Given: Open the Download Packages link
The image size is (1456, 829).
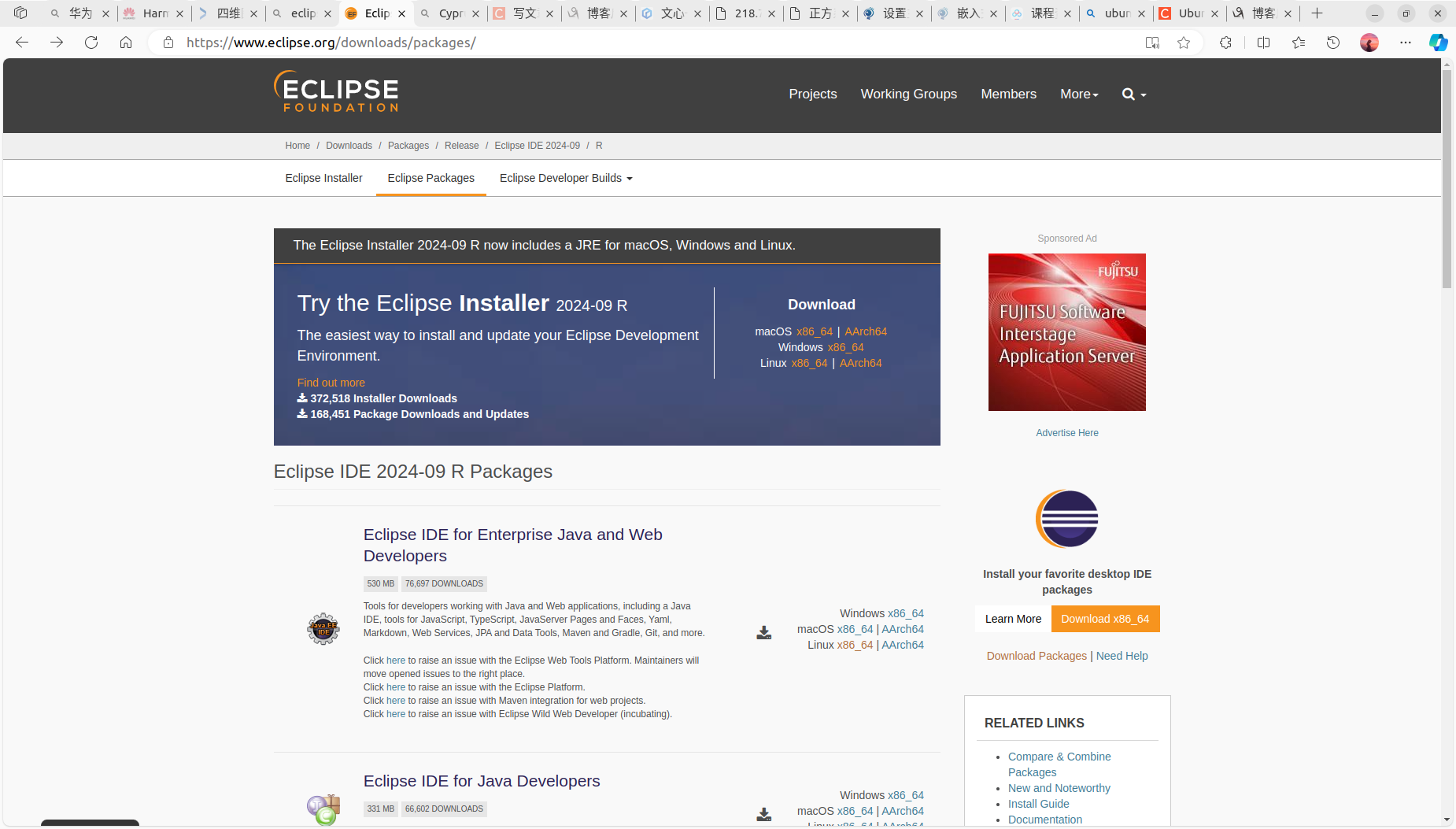Looking at the screenshot, I should pos(1037,656).
